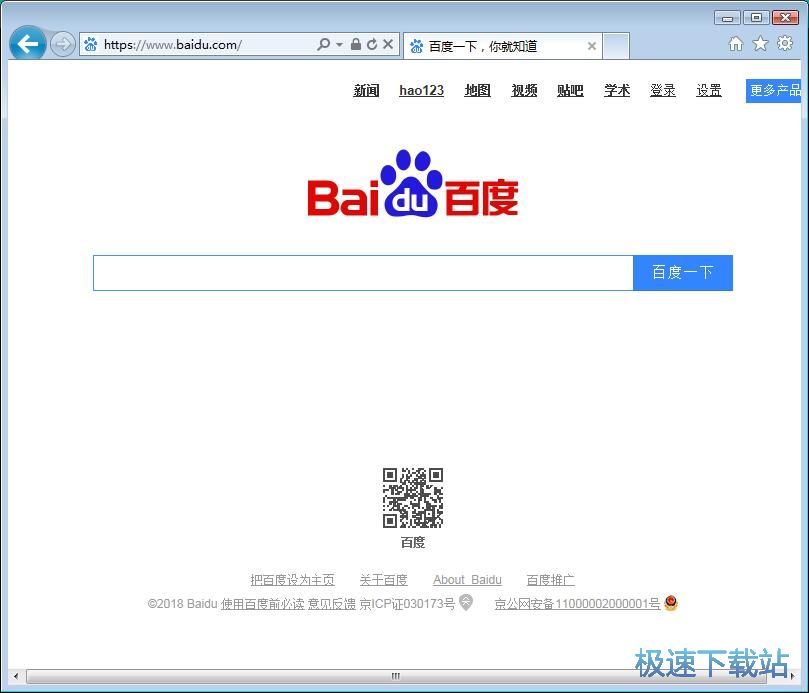This screenshot has width=809, height=693.
Task: Show security report via the lock icon
Action: 355,44
